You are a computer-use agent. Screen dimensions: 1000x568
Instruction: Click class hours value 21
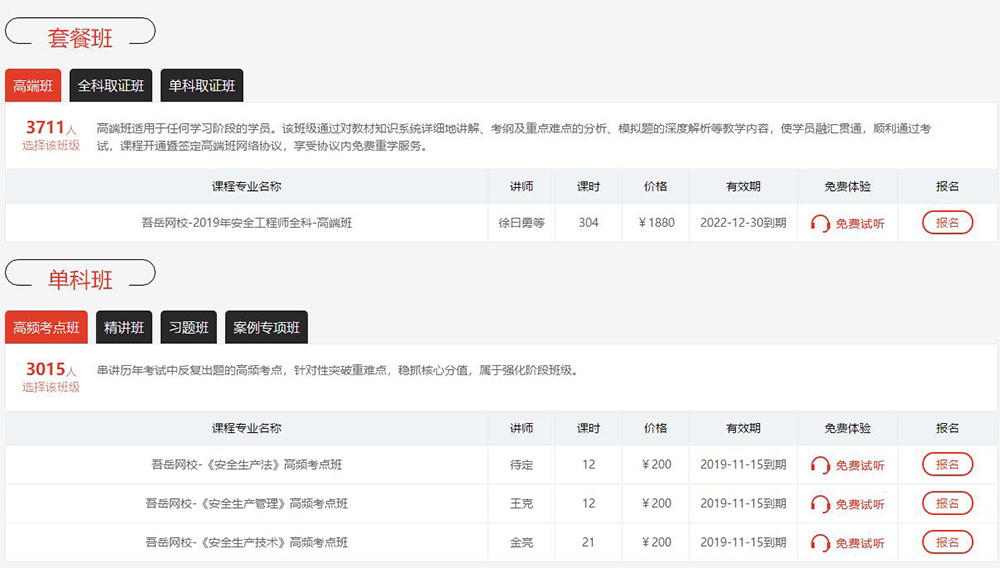click(588, 542)
